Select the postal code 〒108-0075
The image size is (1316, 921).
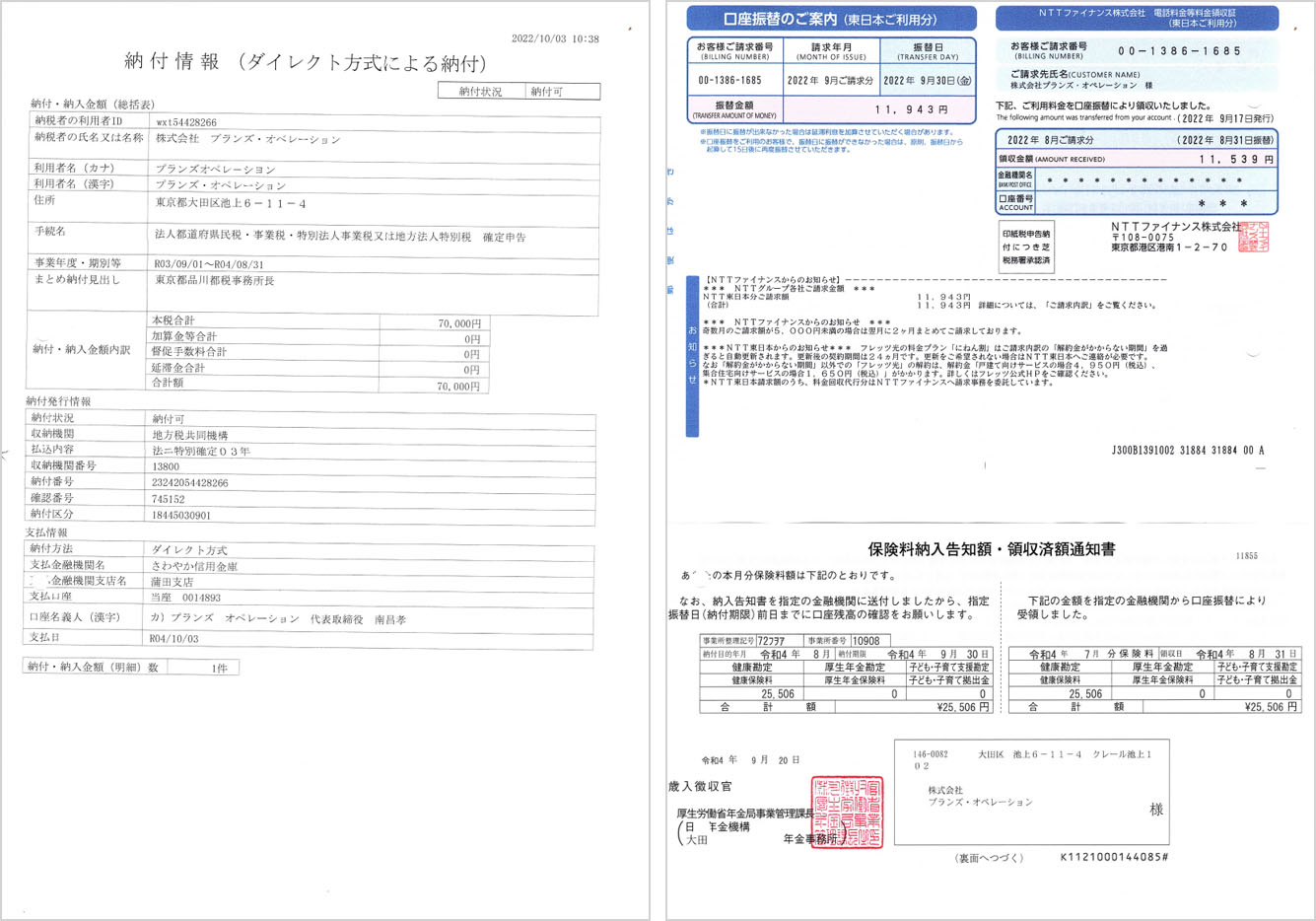click(x=1143, y=238)
